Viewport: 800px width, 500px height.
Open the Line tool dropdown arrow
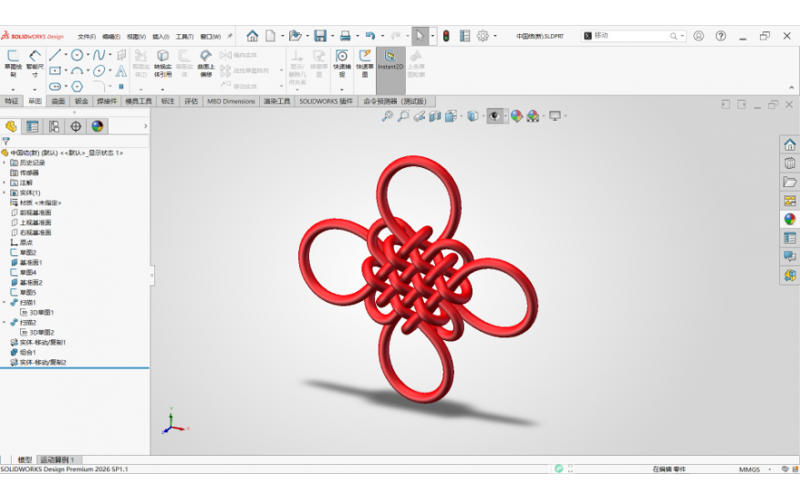pyautogui.click(x=66, y=55)
